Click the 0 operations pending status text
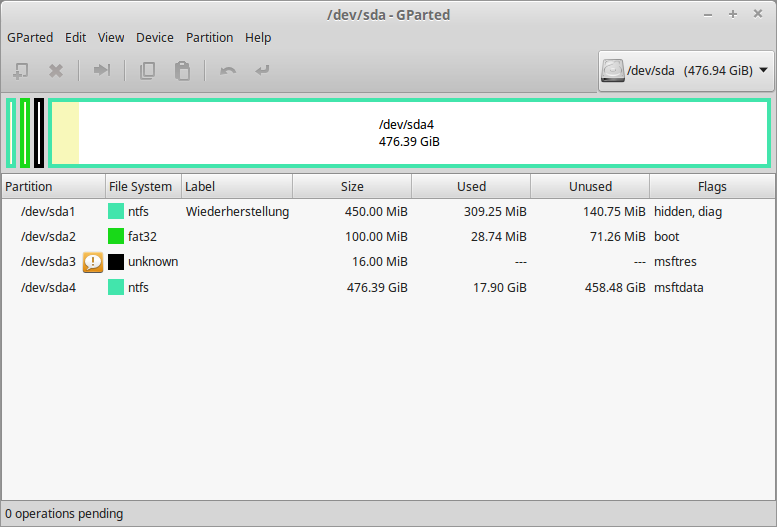The width and height of the screenshot is (777, 527). pos(64,514)
